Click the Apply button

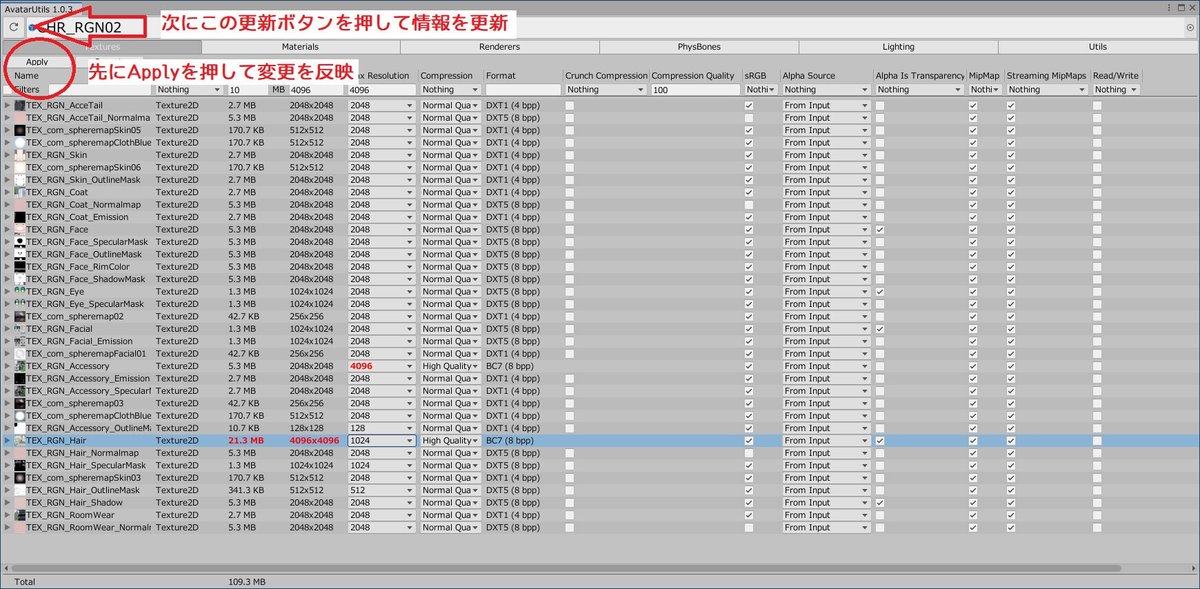pos(37,62)
